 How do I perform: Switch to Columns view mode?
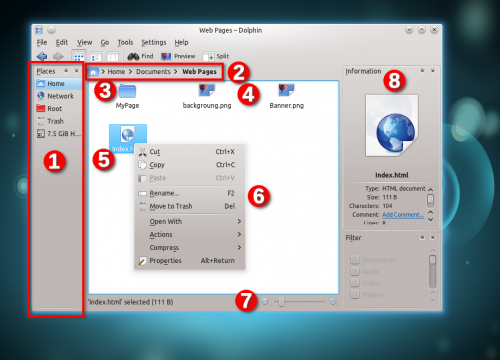(x=113, y=57)
